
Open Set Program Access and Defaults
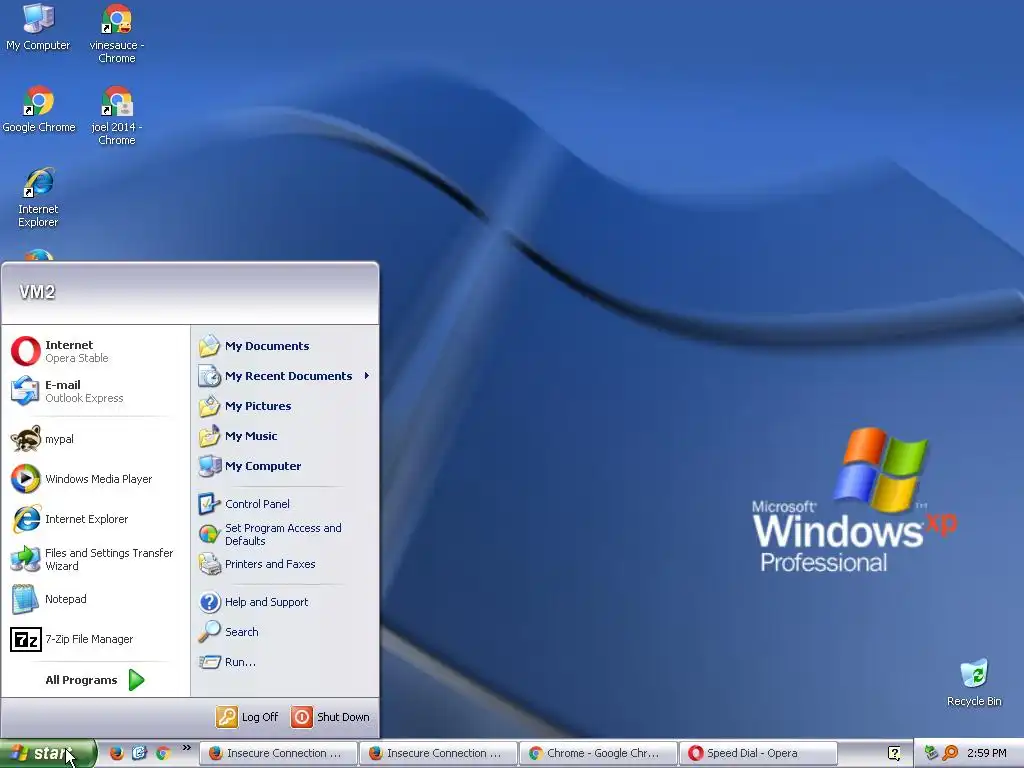tap(285, 534)
